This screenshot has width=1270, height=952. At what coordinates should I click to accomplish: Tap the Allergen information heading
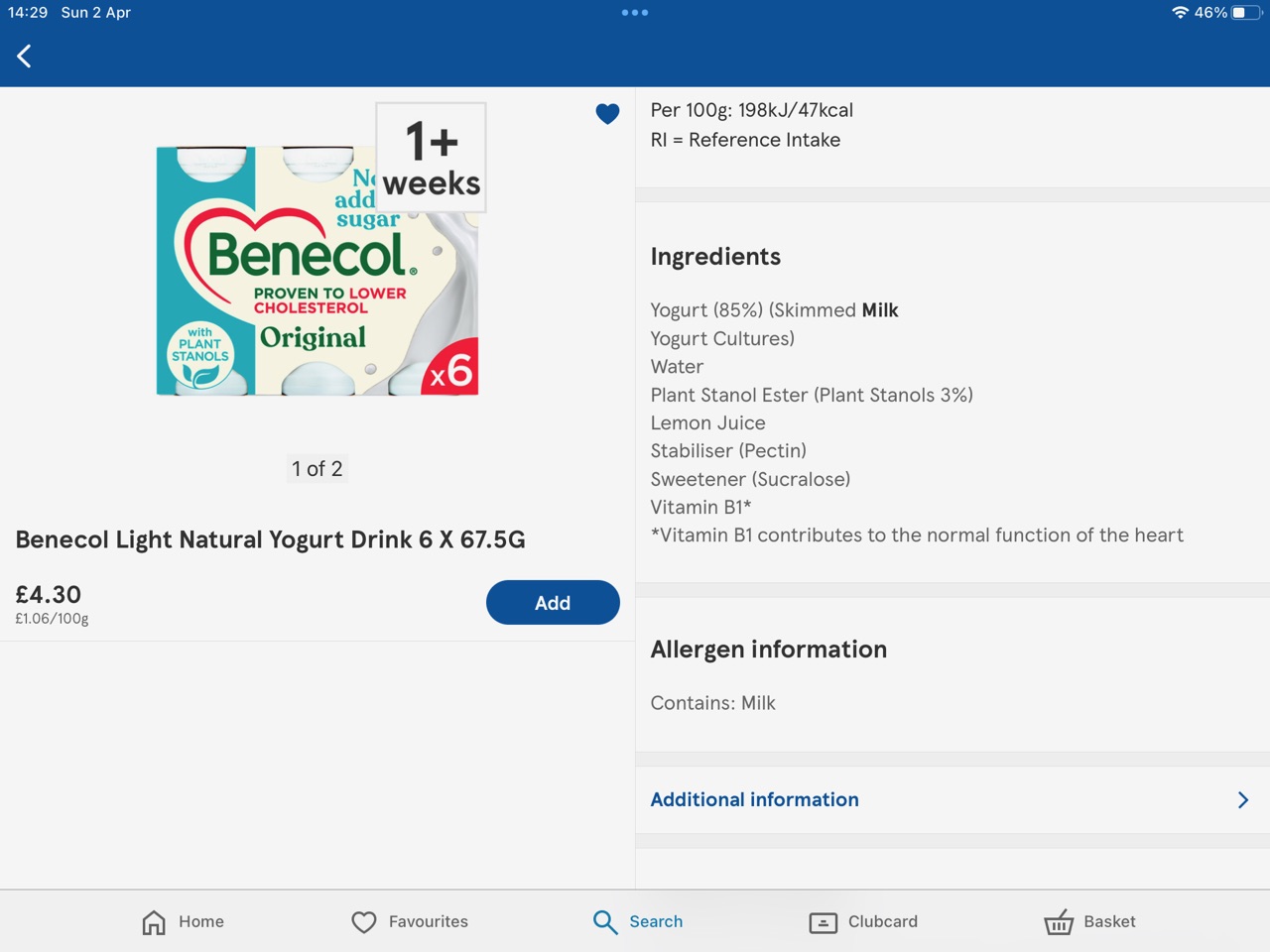769,650
